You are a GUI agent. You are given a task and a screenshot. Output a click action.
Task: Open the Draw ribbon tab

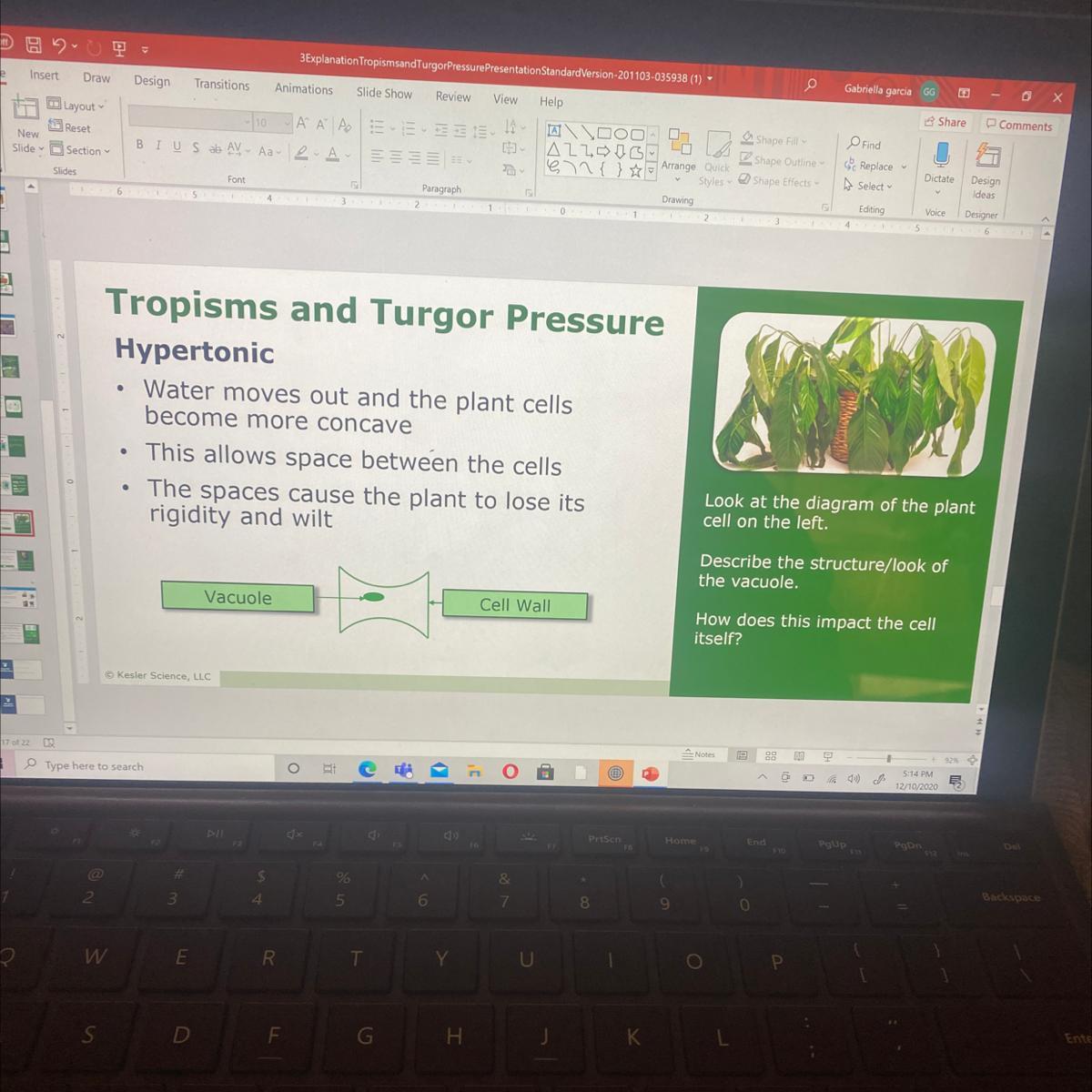[96, 78]
